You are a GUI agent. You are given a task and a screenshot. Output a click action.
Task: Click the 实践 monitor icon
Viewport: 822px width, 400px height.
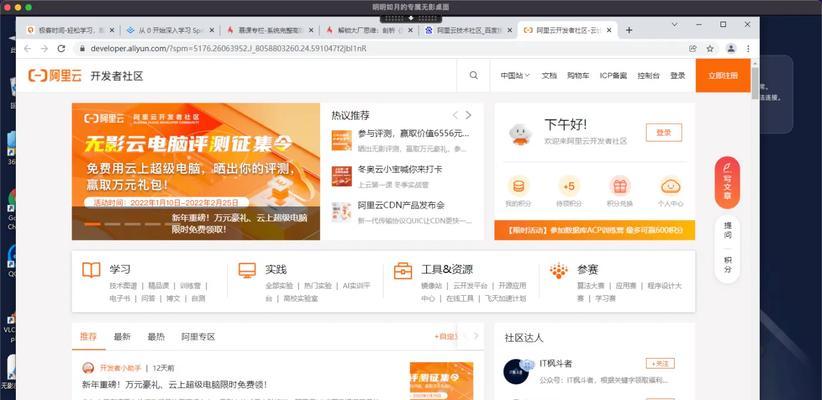(x=246, y=270)
